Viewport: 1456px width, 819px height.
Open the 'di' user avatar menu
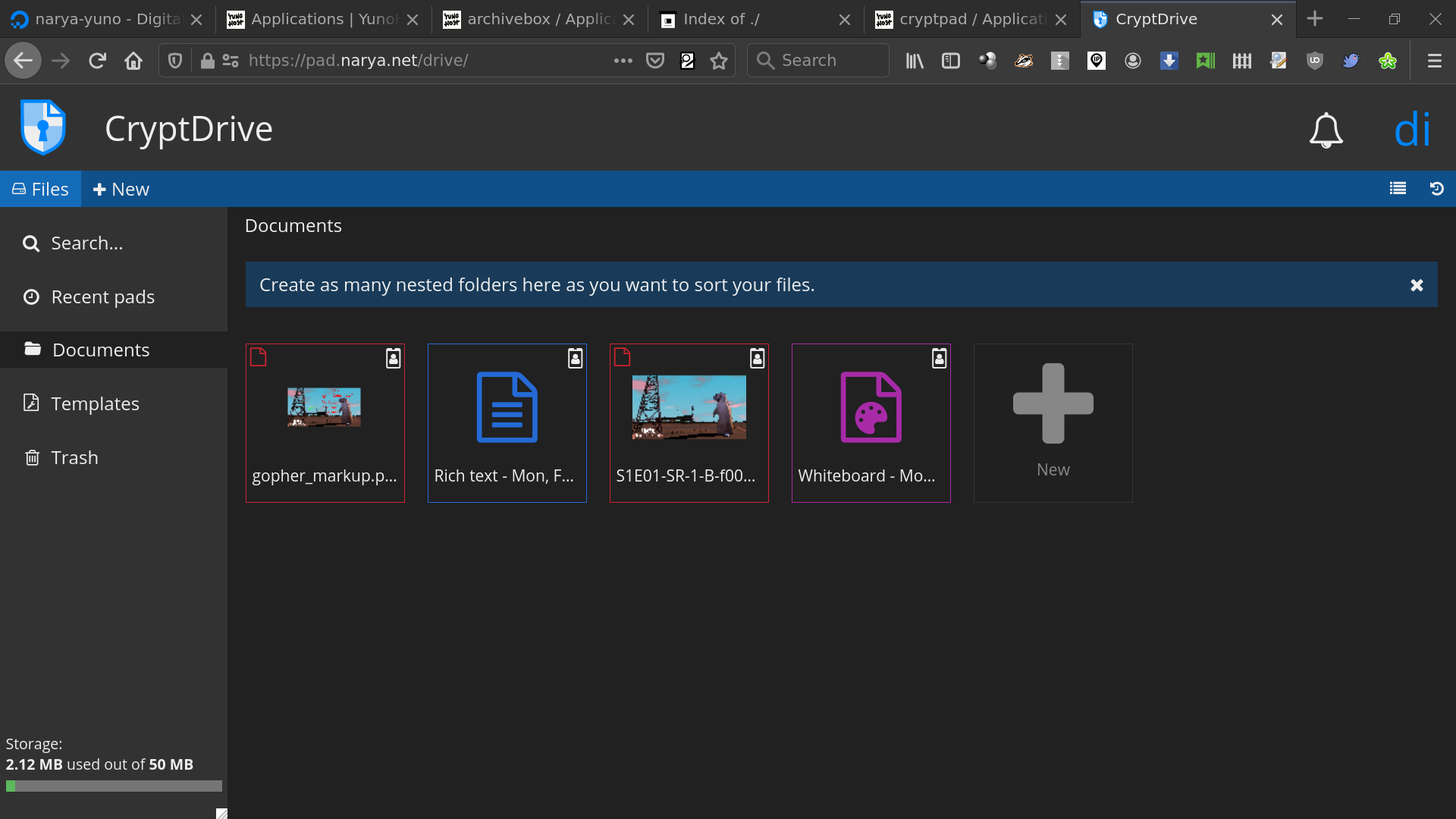1412,130
